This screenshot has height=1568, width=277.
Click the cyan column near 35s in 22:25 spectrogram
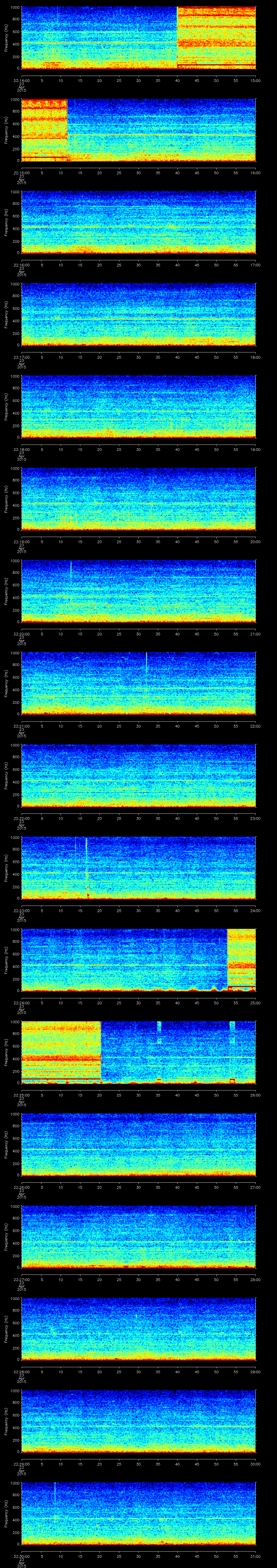point(159,1035)
